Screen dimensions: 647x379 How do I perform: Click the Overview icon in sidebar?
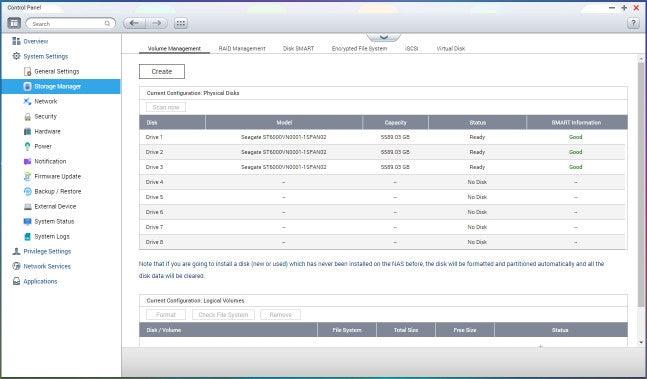coord(17,41)
